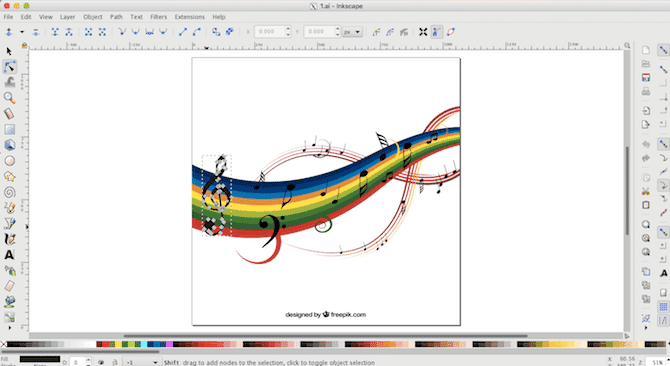Select the Node edit tool

point(9,67)
